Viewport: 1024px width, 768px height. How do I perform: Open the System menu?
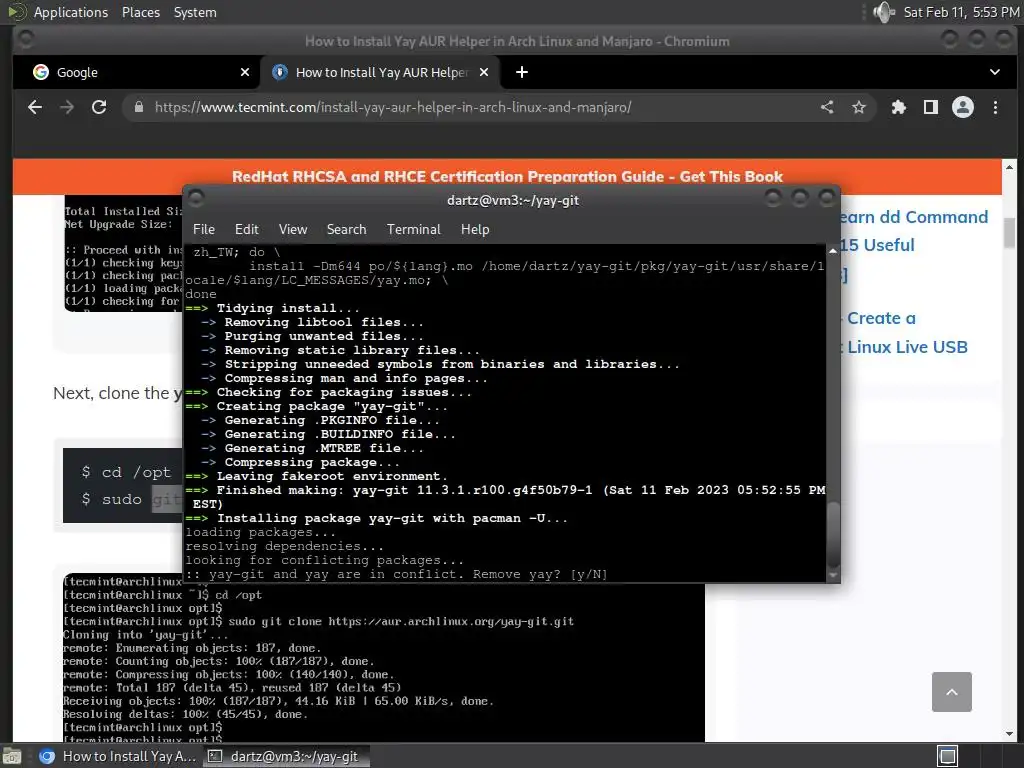click(195, 12)
